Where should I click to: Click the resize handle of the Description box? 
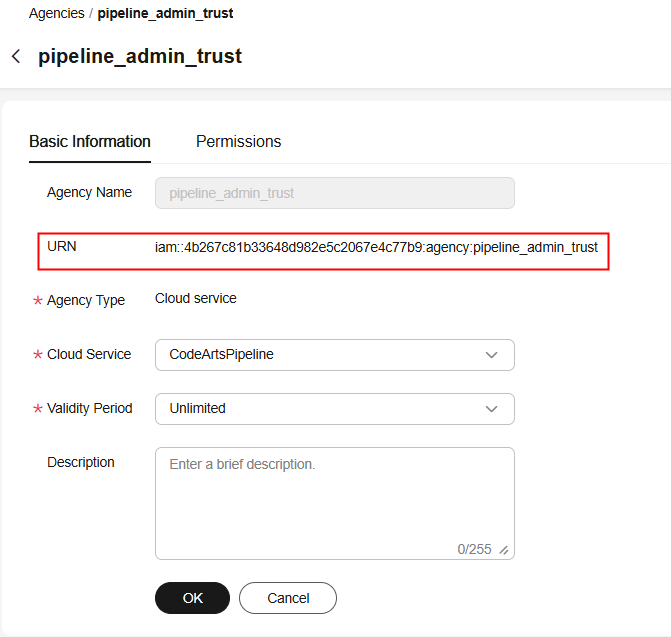coord(504,550)
